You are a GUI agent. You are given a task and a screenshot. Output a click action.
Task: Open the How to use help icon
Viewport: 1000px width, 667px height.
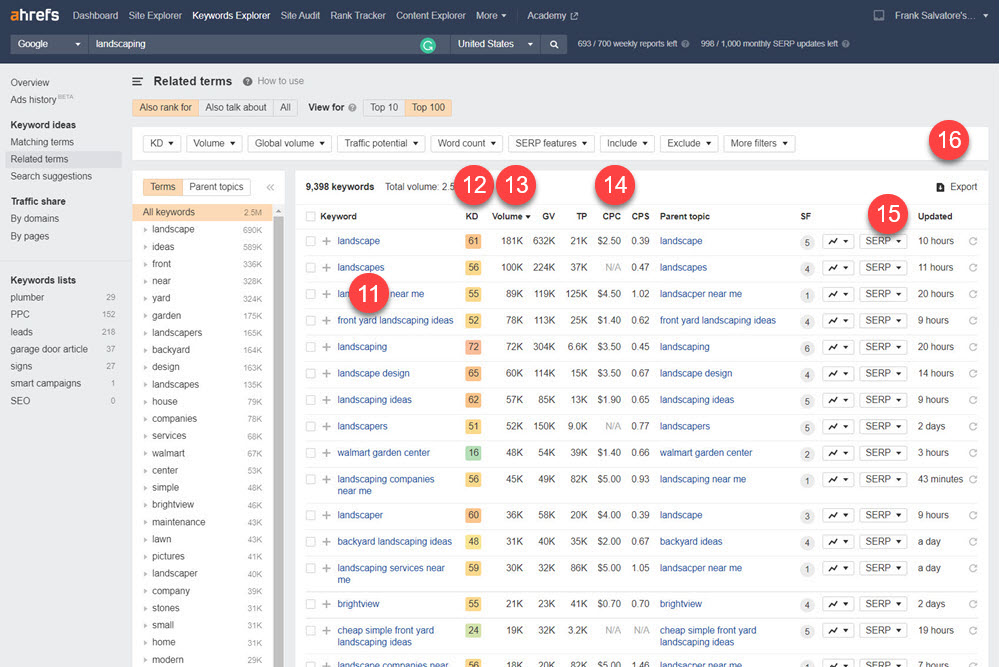point(247,81)
